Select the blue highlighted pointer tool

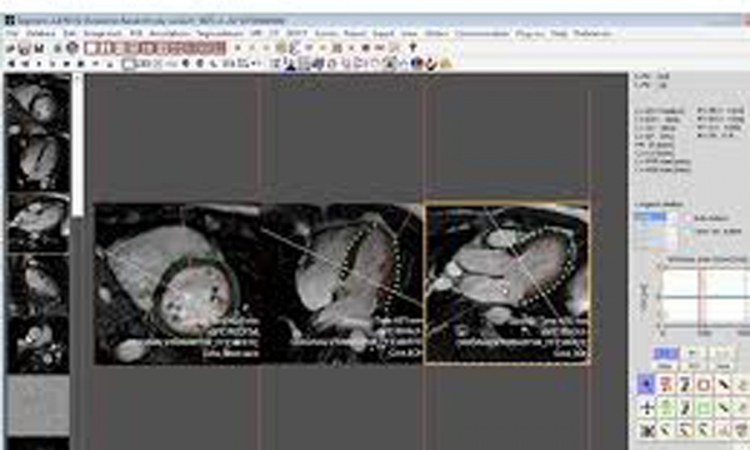click(647, 384)
